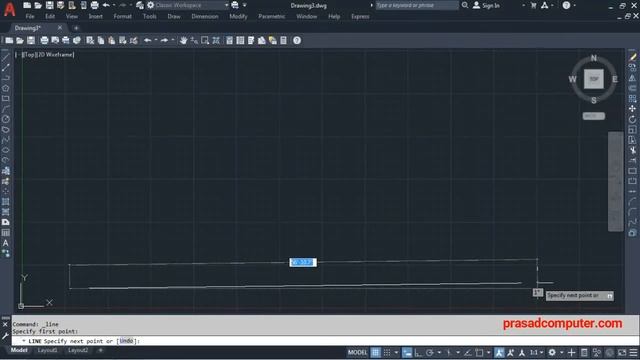Click the Mirror tool in Modify toolbar
The height and width of the screenshot is (360, 640).
(632, 78)
